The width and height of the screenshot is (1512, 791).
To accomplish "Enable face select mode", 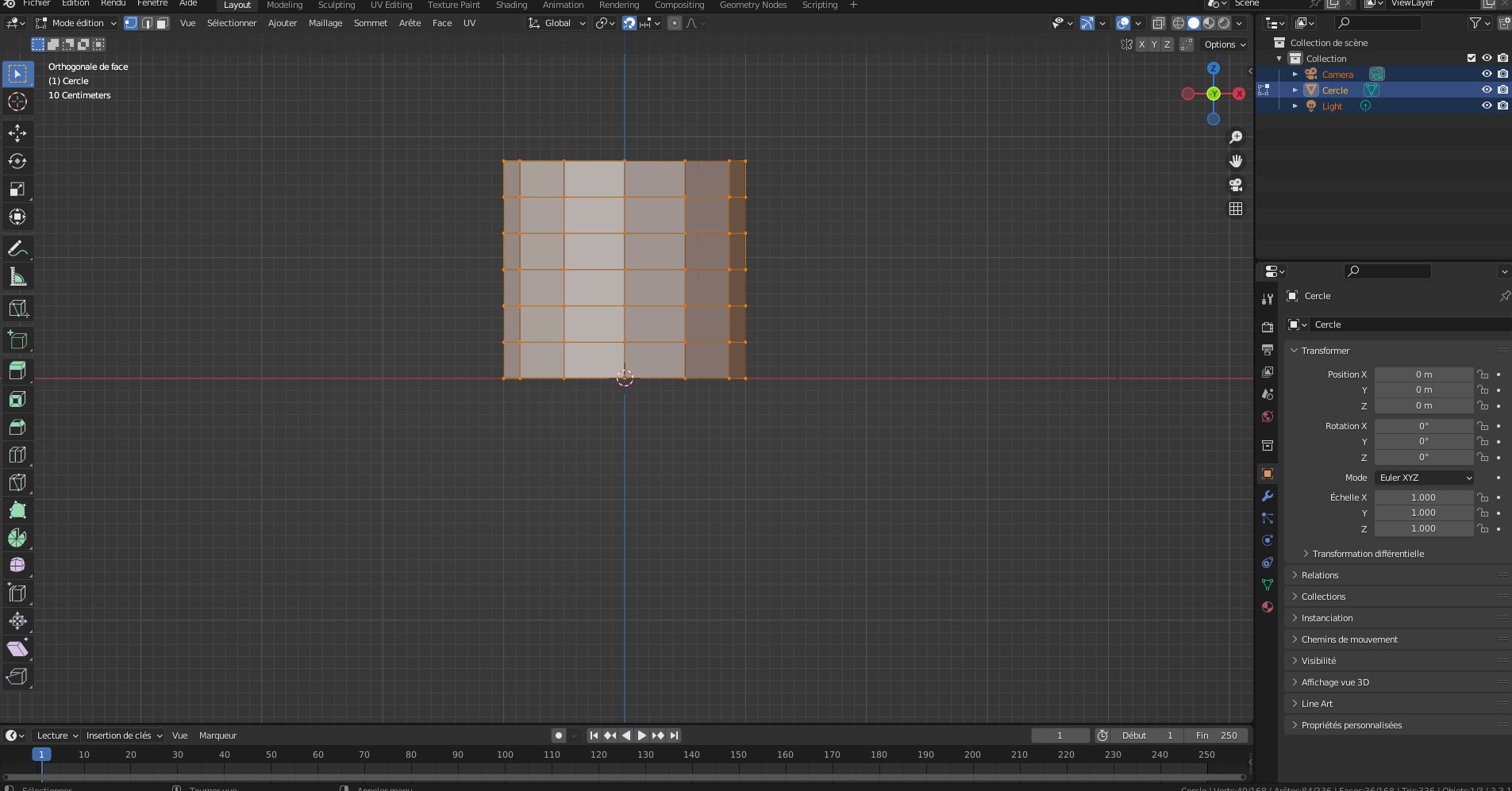I will tap(162, 23).
